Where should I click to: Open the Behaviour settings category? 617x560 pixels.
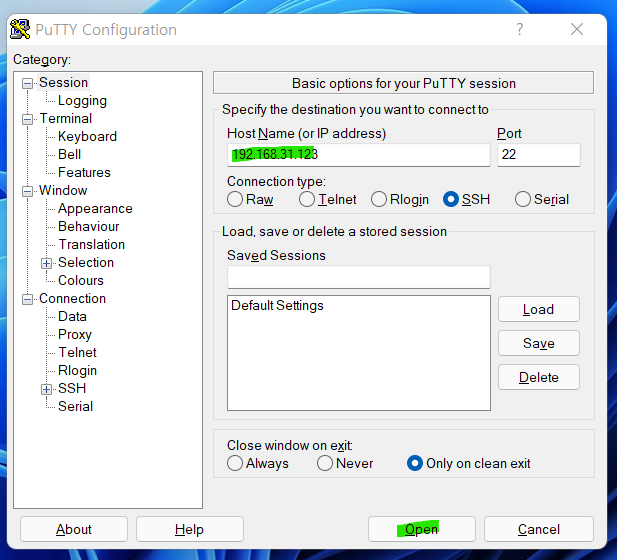pyautogui.click(x=89, y=226)
